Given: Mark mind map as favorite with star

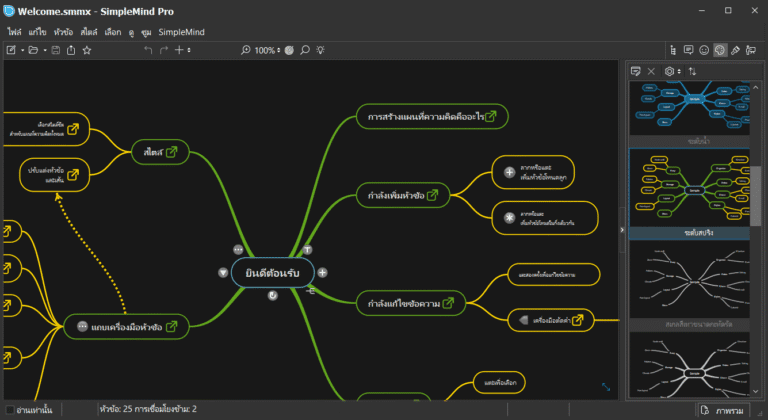Looking at the screenshot, I should (x=87, y=50).
